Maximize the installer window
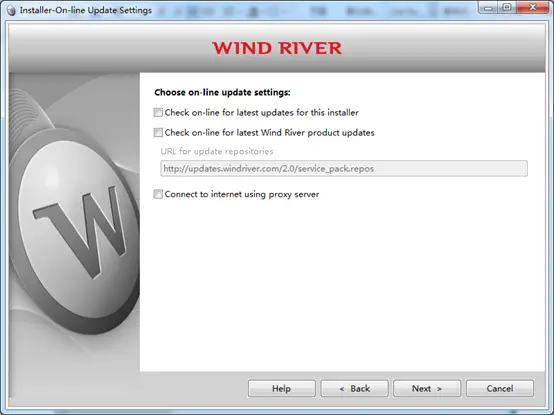 507,7
